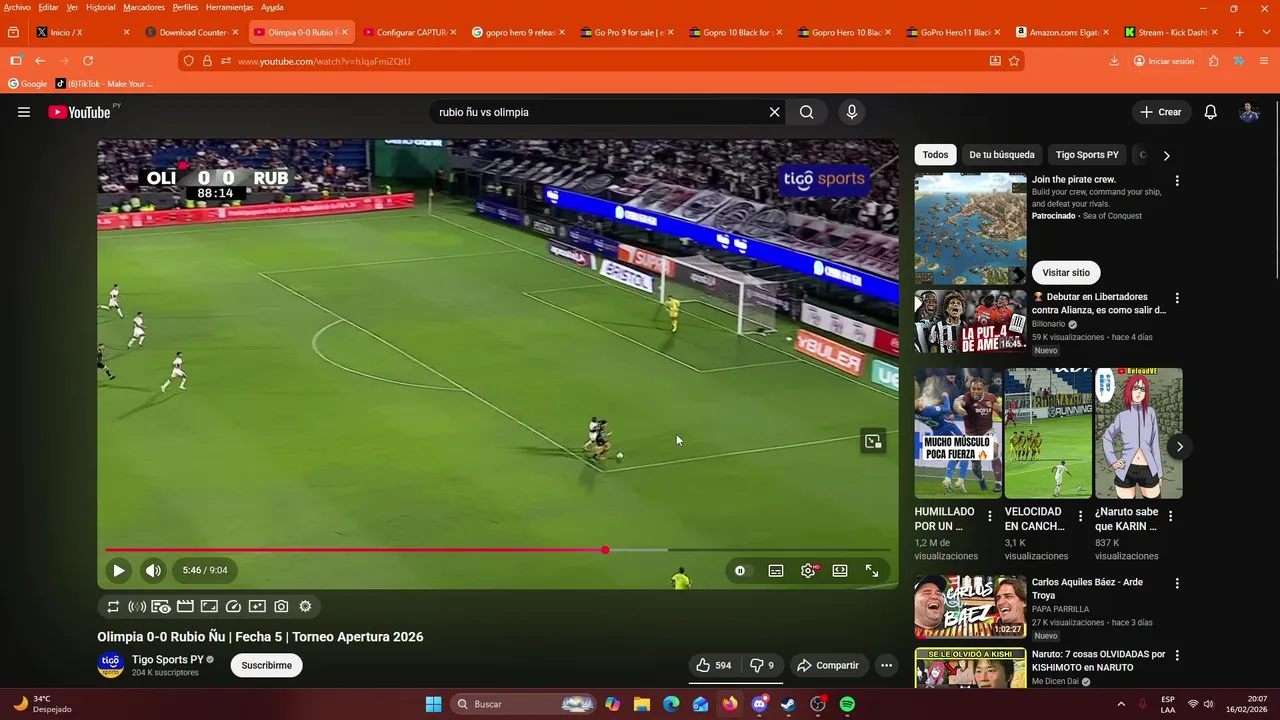Open Steam from Windows taskbar

tap(788, 704)
